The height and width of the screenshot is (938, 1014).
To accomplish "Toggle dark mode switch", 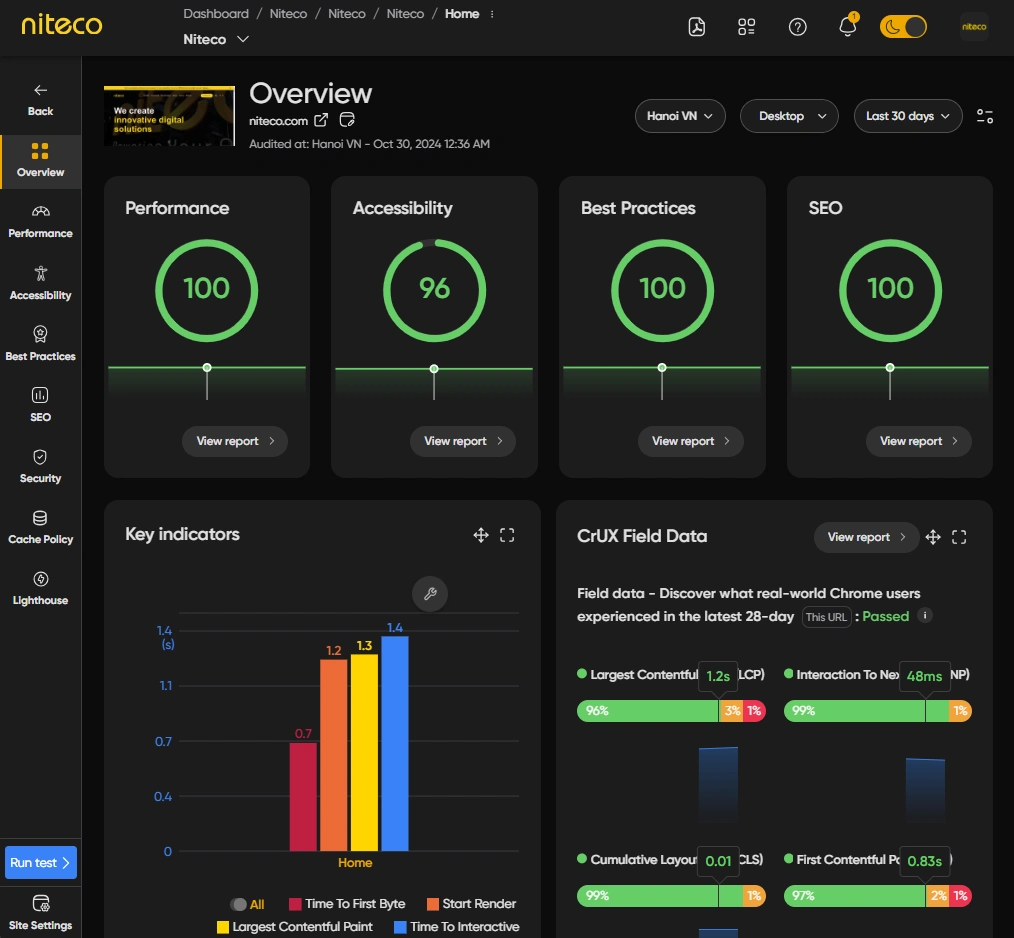I will [x=903, y=27].
